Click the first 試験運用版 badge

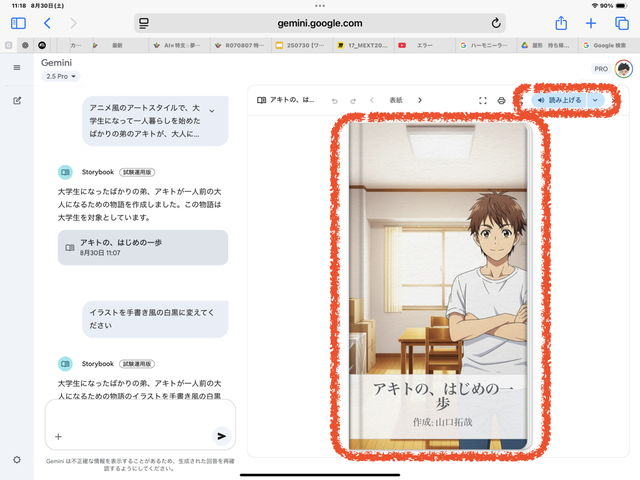click(137, 172)
